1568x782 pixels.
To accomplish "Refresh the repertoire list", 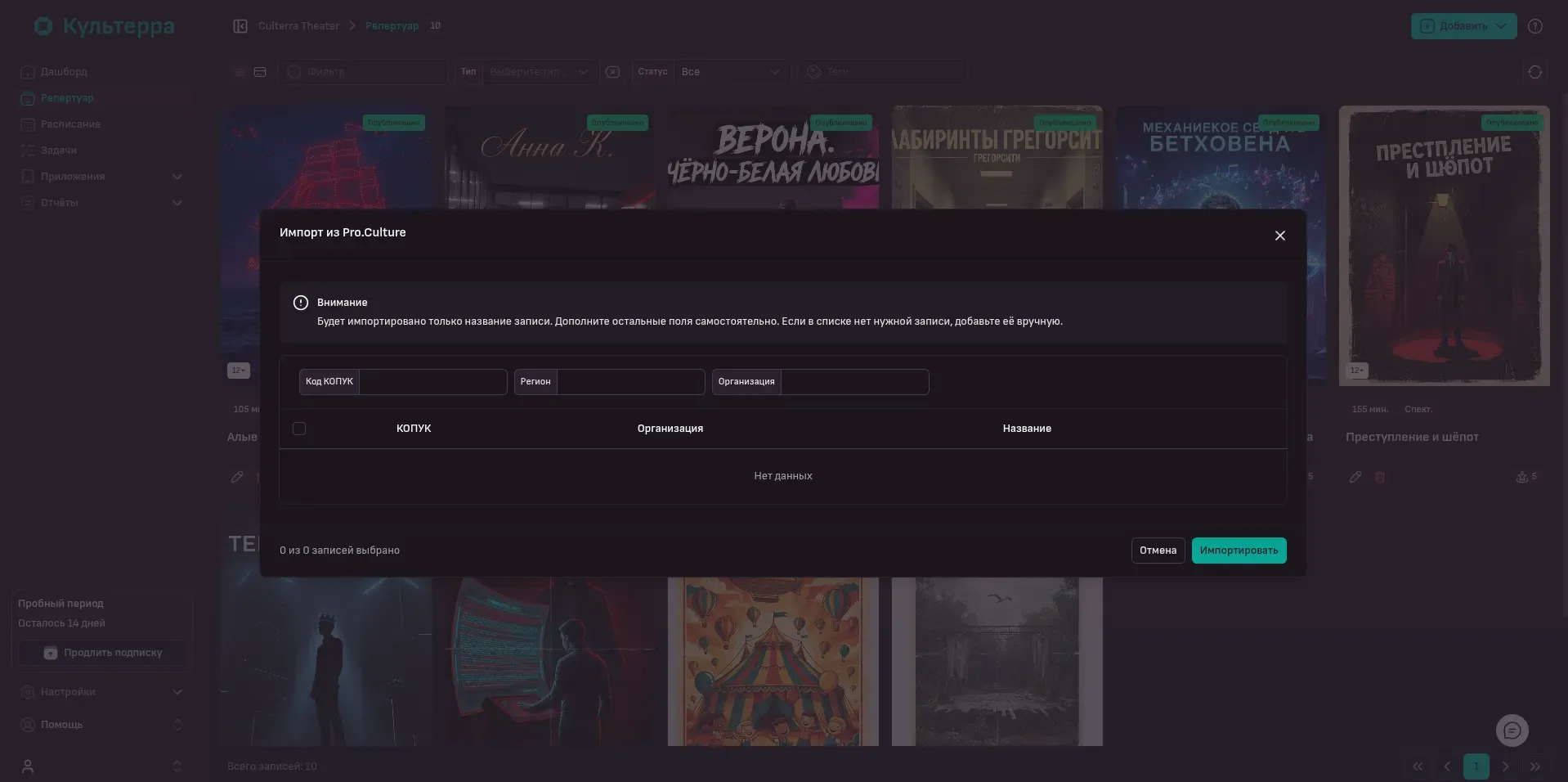I will pyautogui.click(x=1535, y=72).
